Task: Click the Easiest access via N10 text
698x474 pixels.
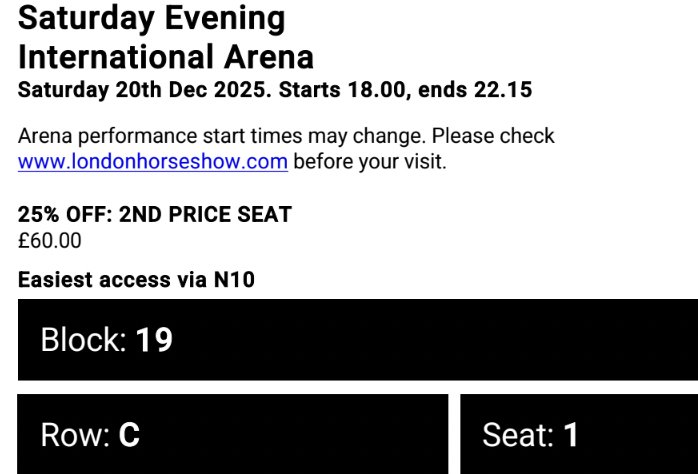Action: 136,280
